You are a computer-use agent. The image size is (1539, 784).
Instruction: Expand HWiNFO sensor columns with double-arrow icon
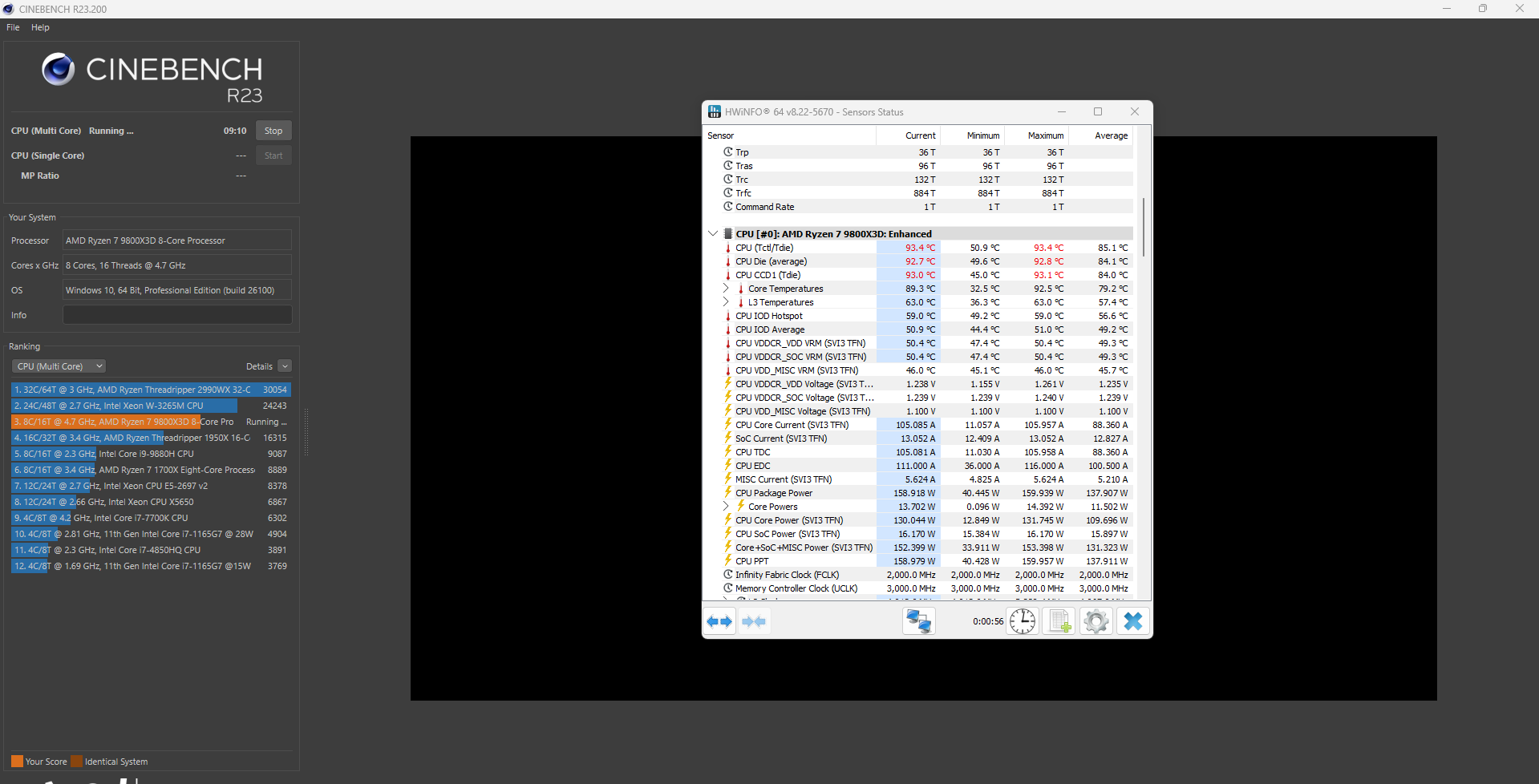pos(719,621)
